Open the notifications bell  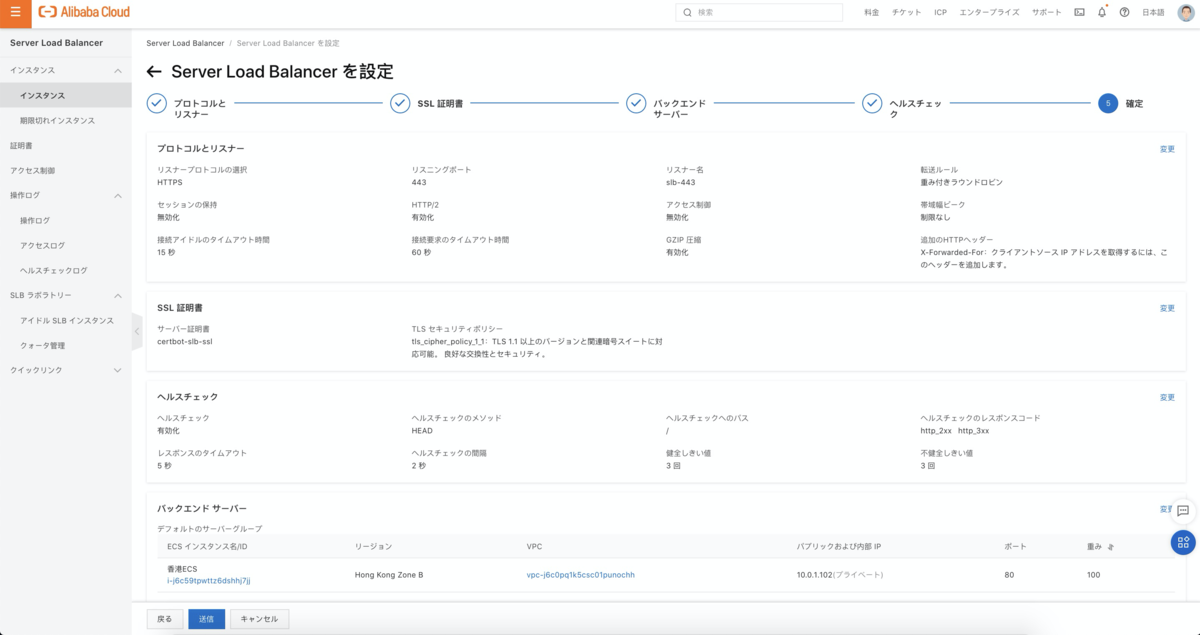(1102, 12)
